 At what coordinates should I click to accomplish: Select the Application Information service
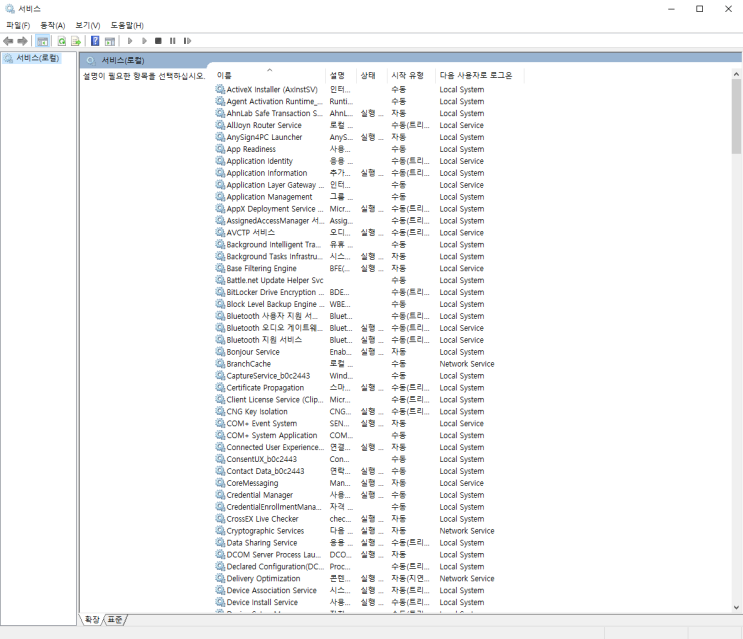[x=369, y=173]
